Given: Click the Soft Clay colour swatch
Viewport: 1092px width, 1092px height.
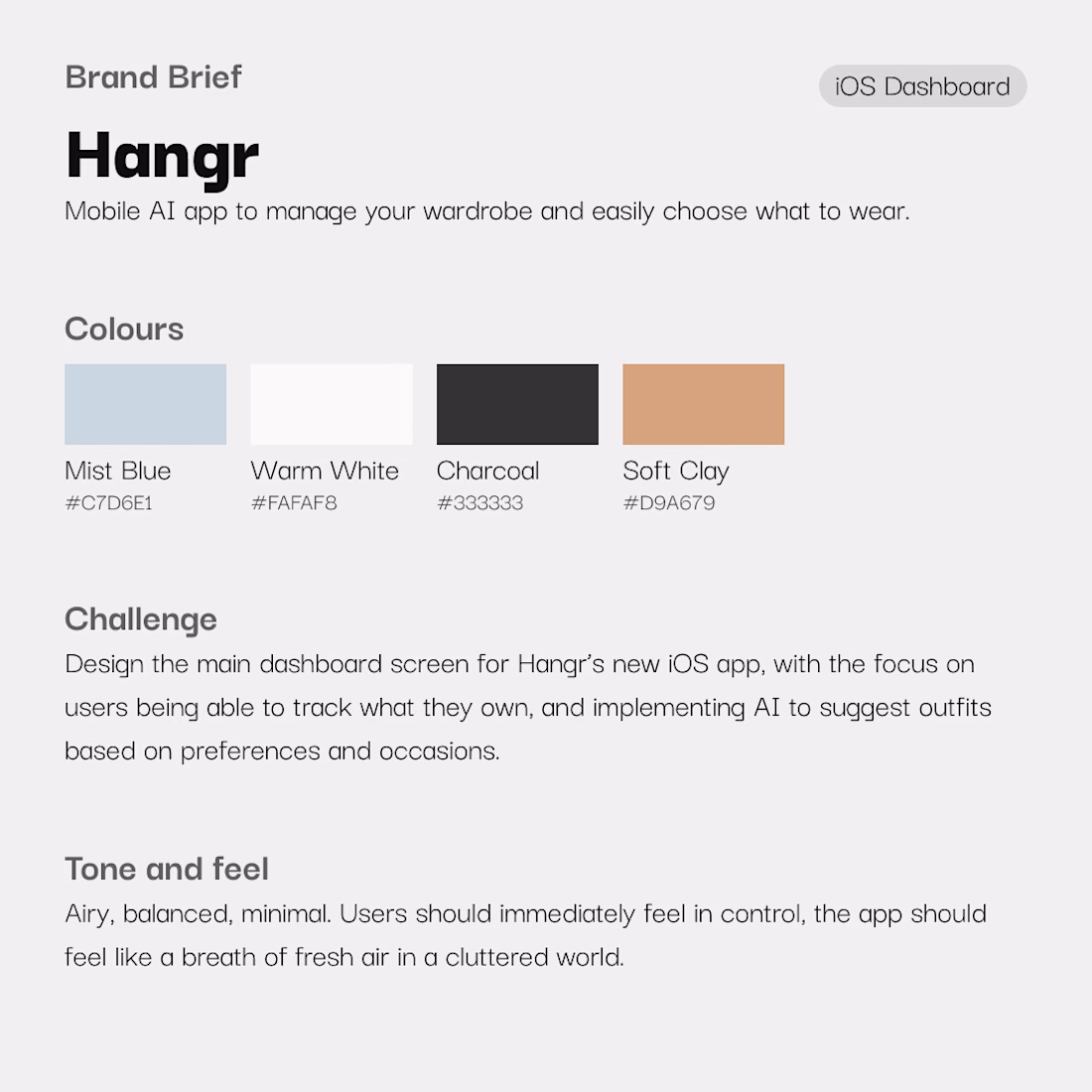Looking at the screenshot, I should (703, 404).
